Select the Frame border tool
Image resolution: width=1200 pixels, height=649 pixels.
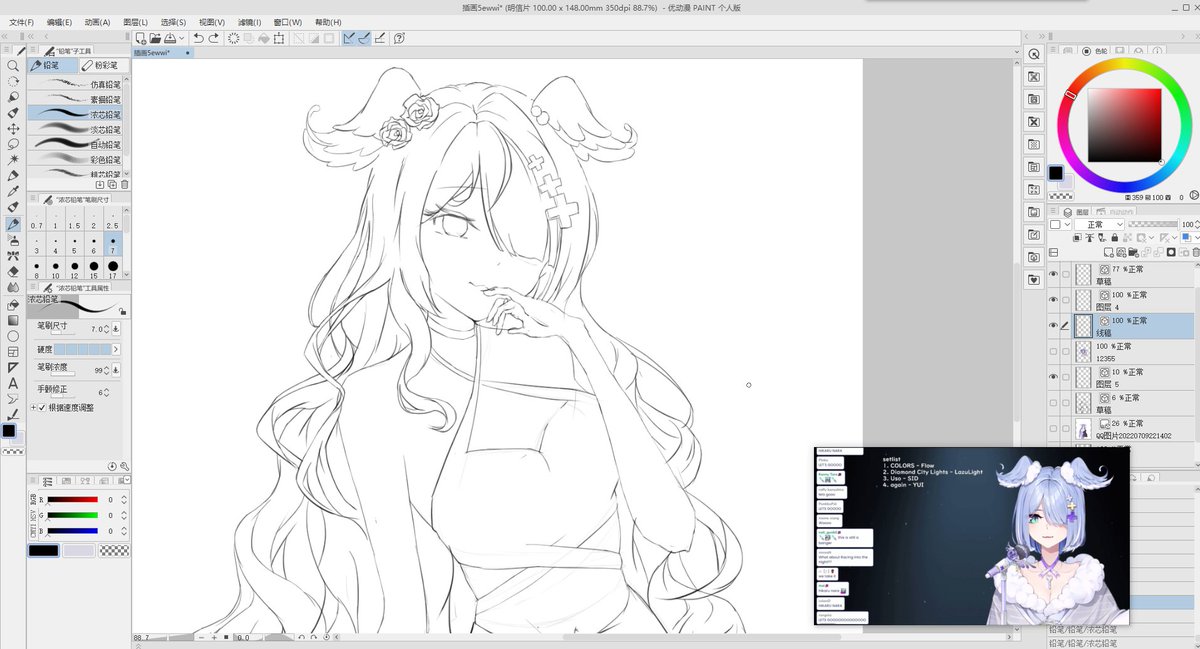pos(13,352)
